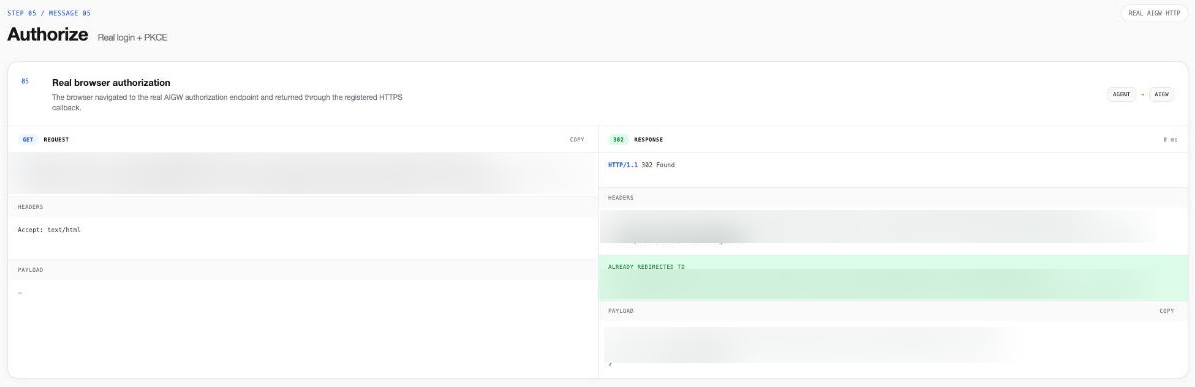Click the 'ALREADY REDIRECTED TO' label

coord(646,267)
